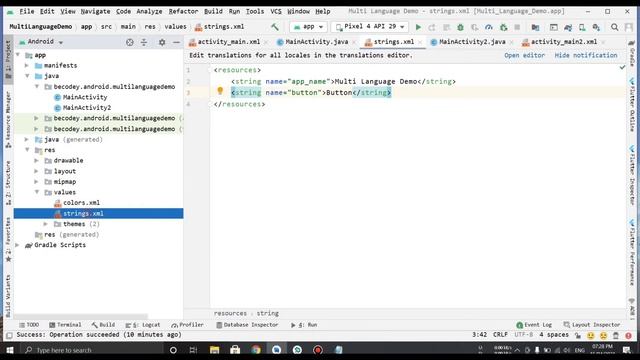Open the Build menu
The image size is (640, 360).
click(x=213, y=11)
